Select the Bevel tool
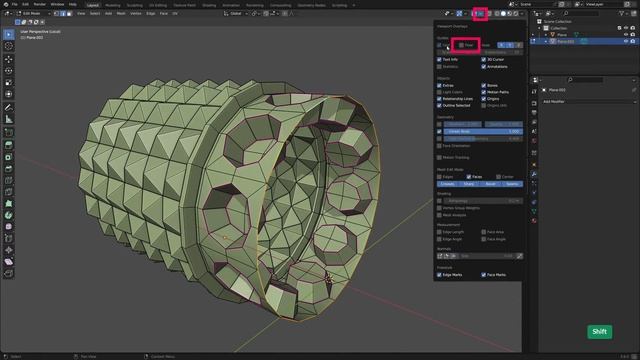 tap(9, 169)
